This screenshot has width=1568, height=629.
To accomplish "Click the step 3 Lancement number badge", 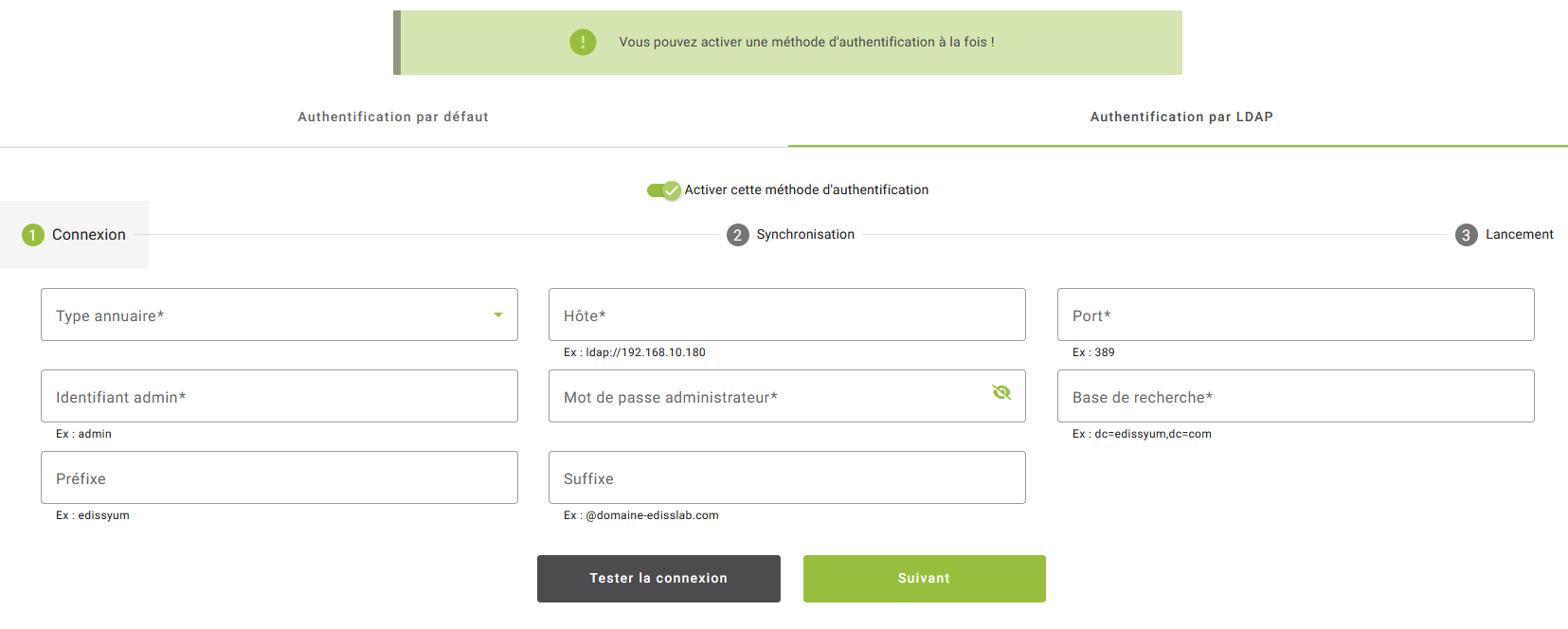I will point(1466,235).
